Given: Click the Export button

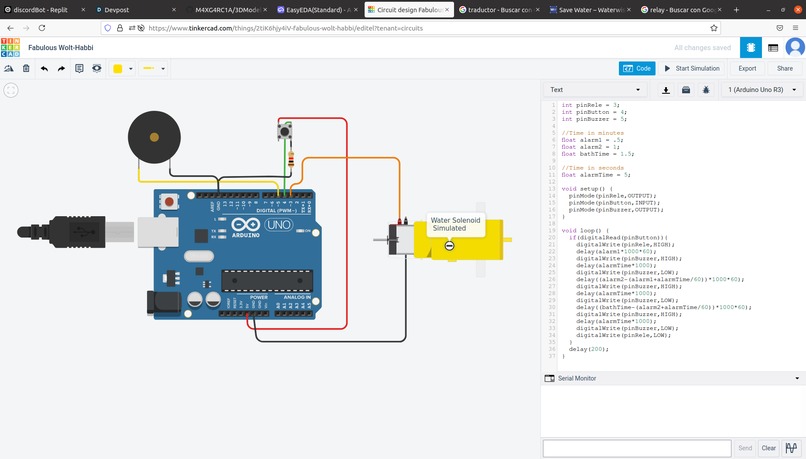Looking at the screenshot, I should coord(747,68).
